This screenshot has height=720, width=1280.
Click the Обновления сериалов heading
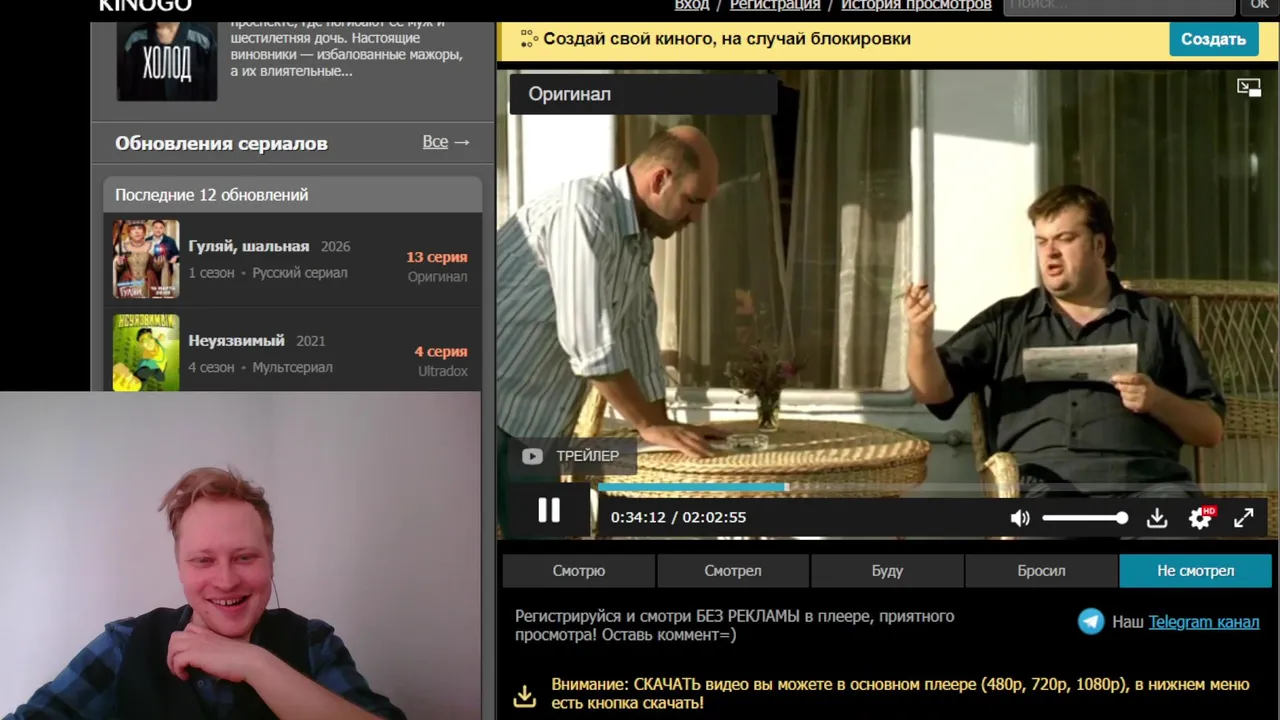pyautogui.click(x=221, y=143)
